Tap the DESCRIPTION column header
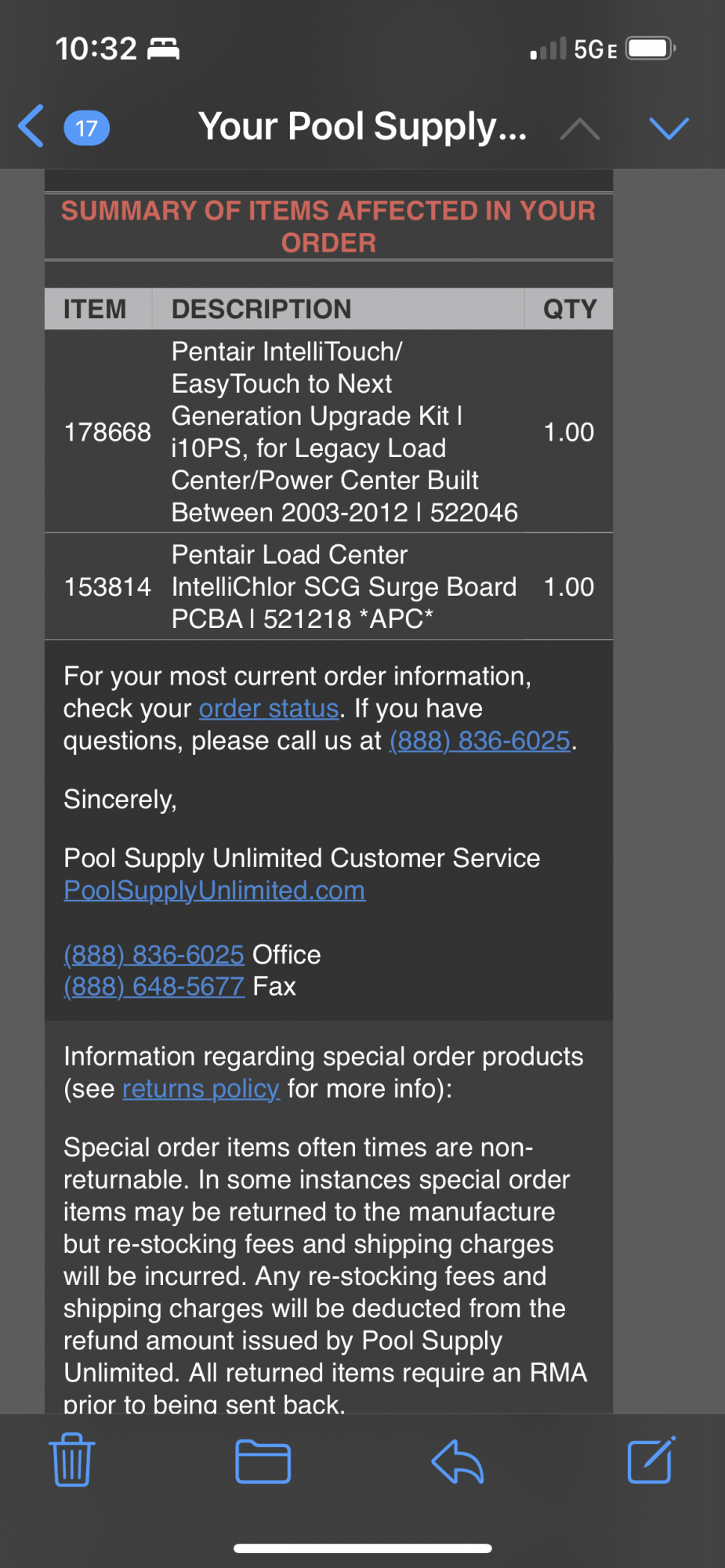Screen dimensions: 725x1568 pyautogui.click(x=261, y=309)
